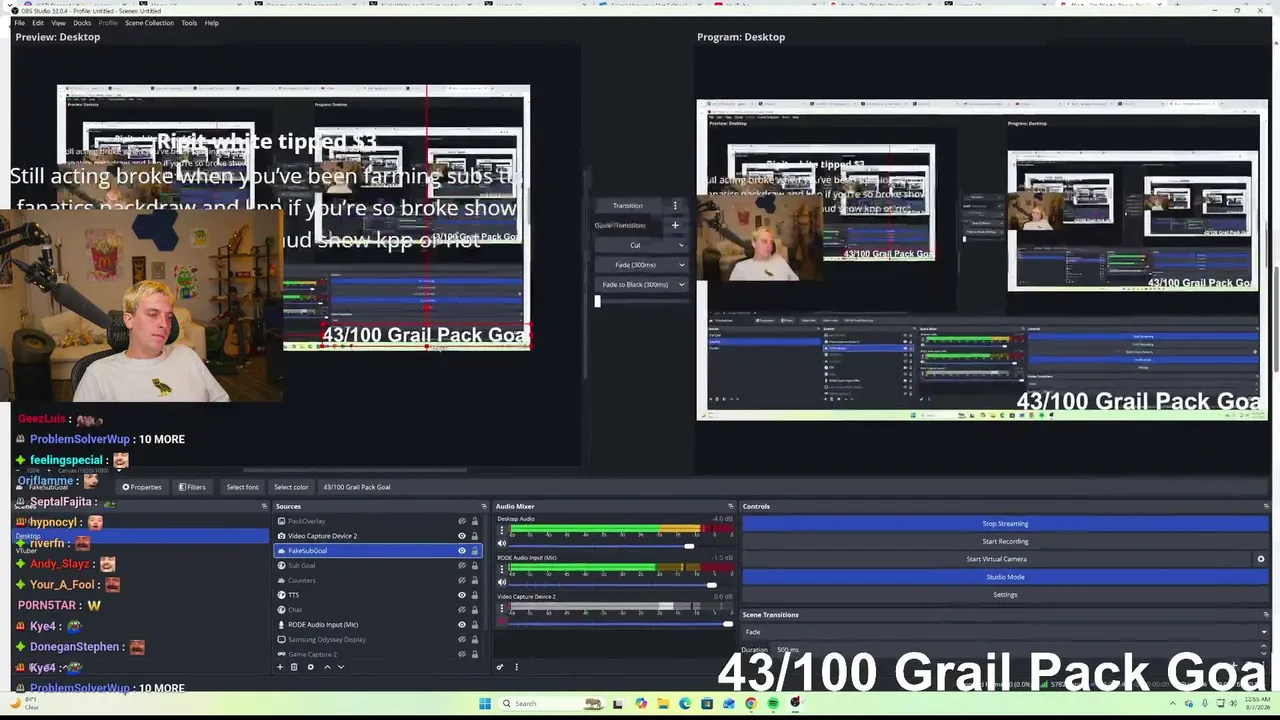Open the Transition button's three-dot menu
The image size is (1280, 720).
coord(675,205)
